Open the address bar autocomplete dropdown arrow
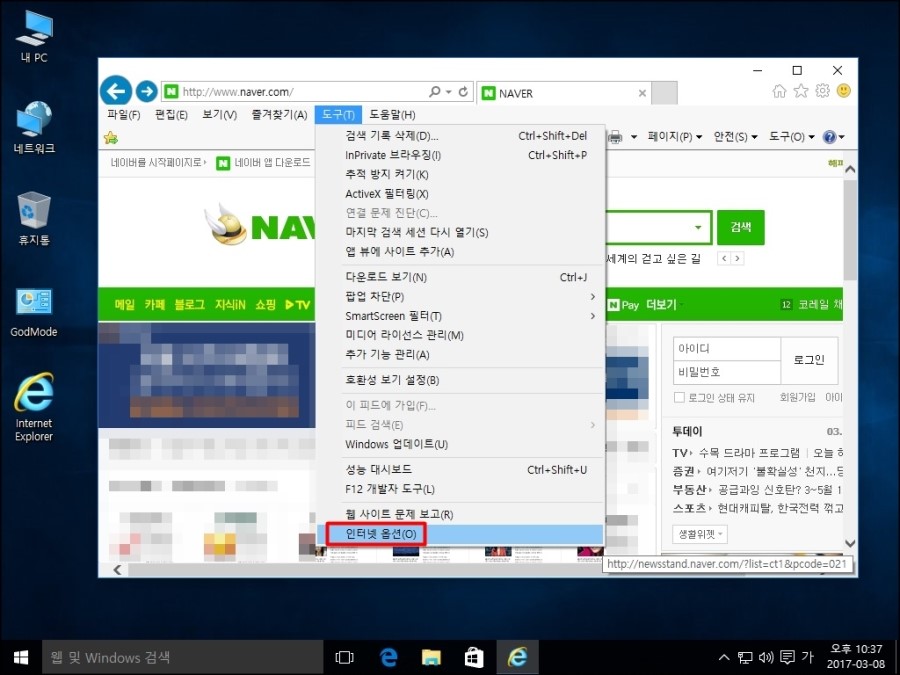 pyautogui.click(x=448, y=92)
